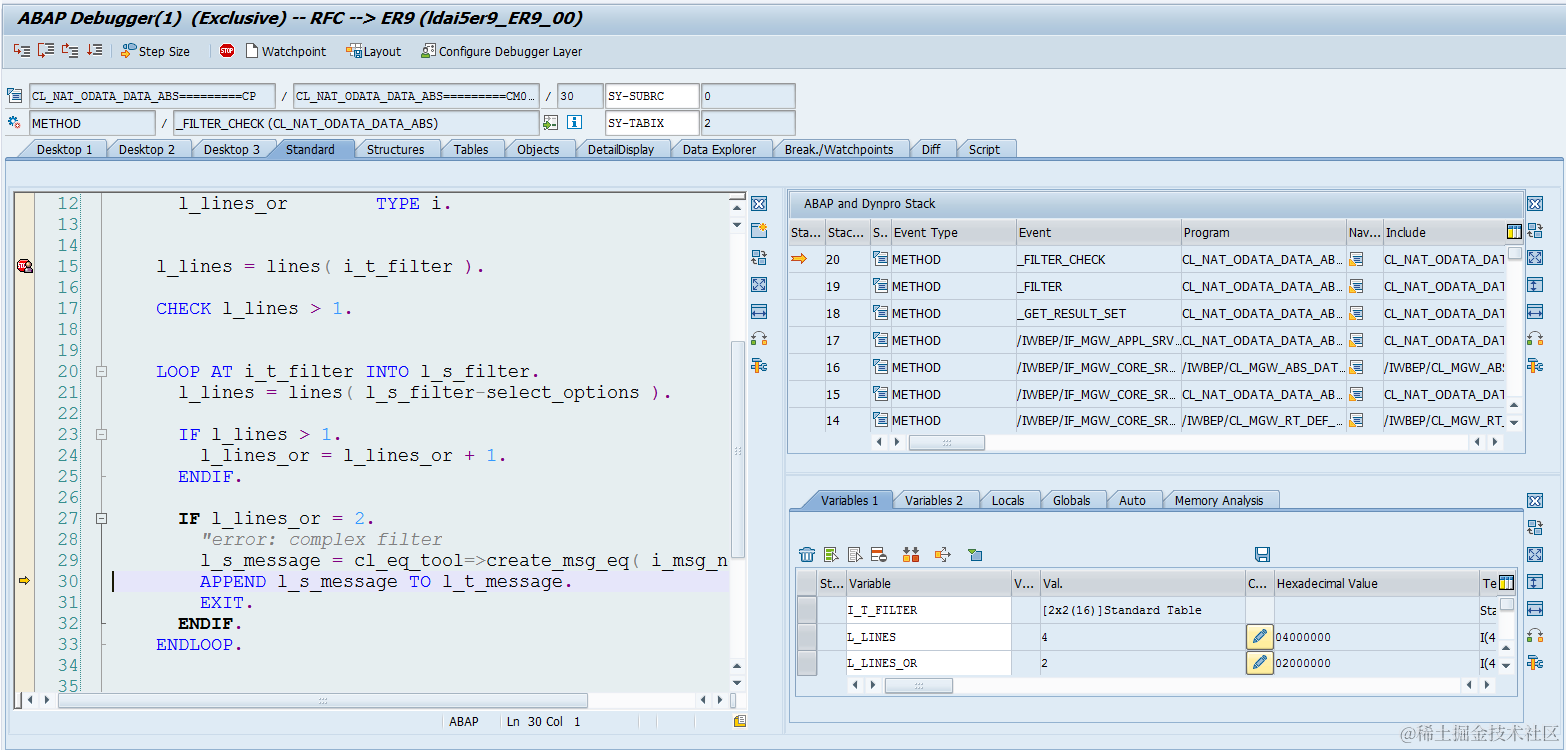1566x750 pixels.
Task: Switch to the Auto tab
Action: [x=1132, y=500]
